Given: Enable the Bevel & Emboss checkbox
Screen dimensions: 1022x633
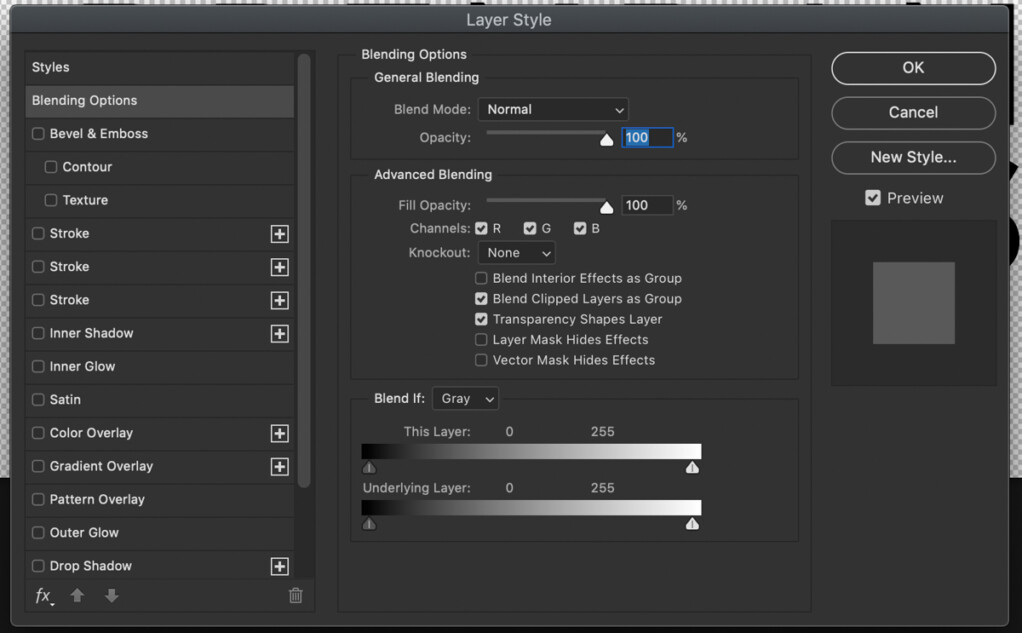Looking at the screenshot, I should (37, 133).
